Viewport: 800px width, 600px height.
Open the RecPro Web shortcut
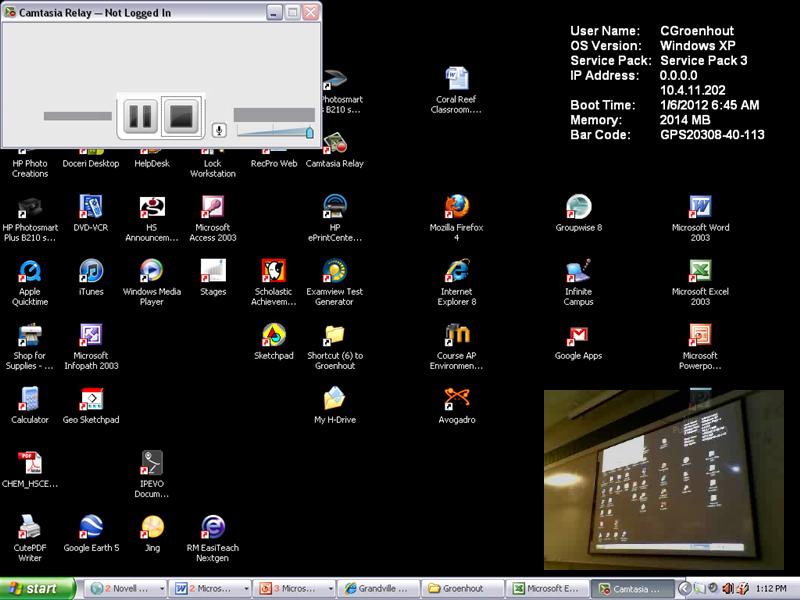[x=274, y=159]
